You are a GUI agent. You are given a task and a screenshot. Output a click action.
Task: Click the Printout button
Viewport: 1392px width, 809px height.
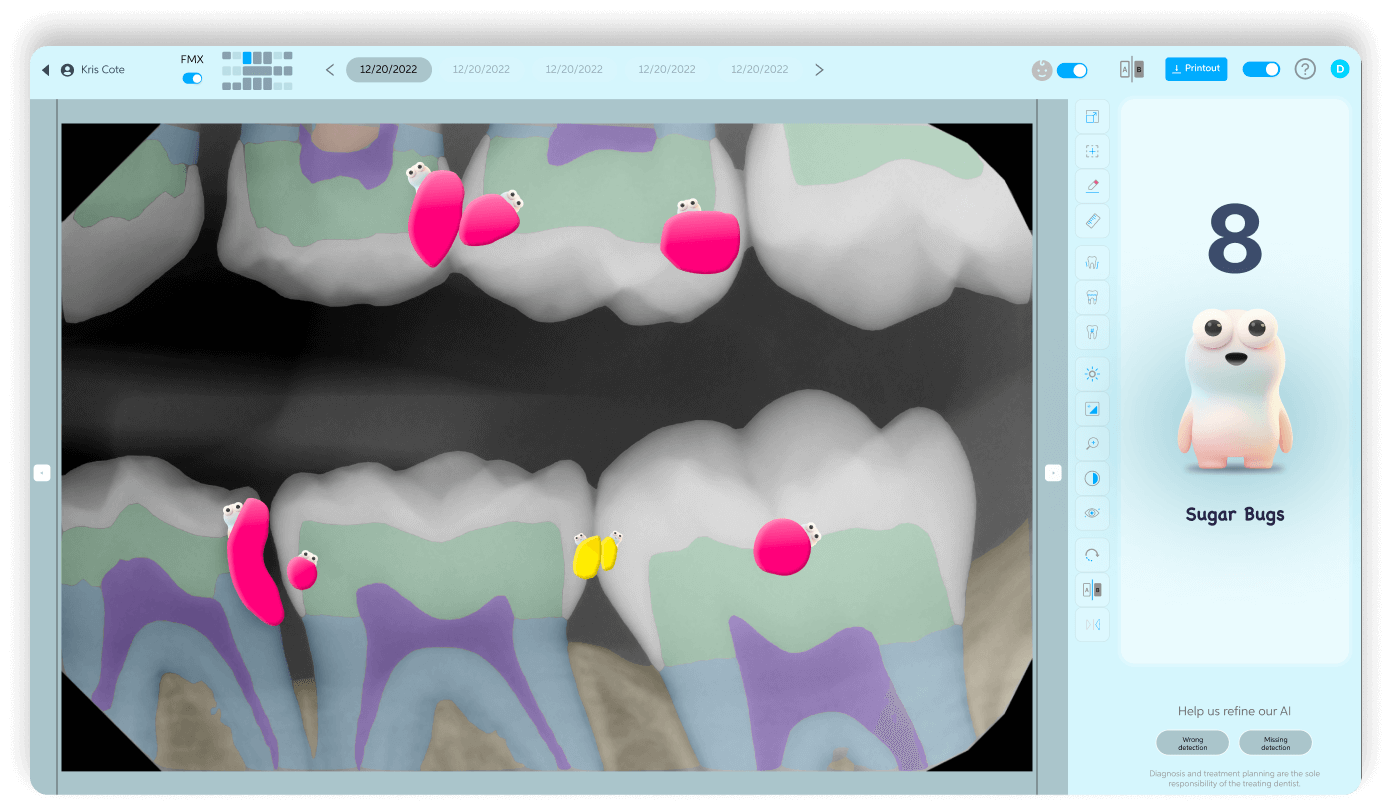point(1196,69)
